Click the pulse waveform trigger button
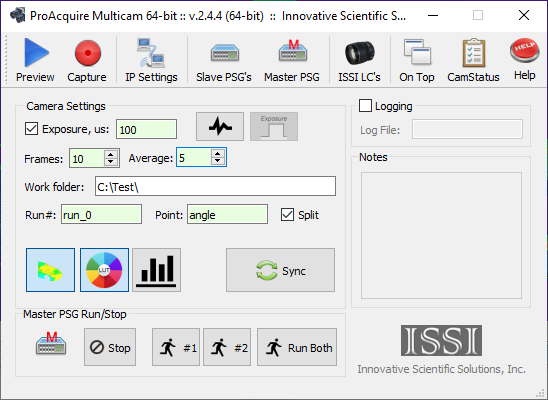 tap(220, 126)
